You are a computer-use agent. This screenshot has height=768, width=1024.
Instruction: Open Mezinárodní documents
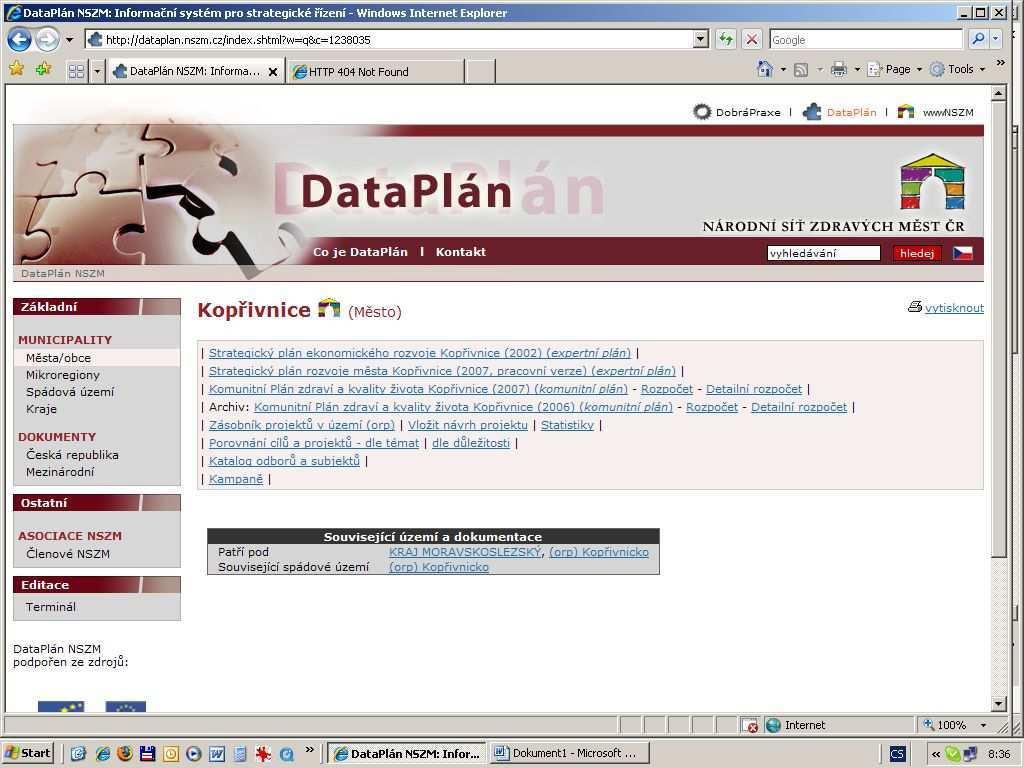(60, 472)
